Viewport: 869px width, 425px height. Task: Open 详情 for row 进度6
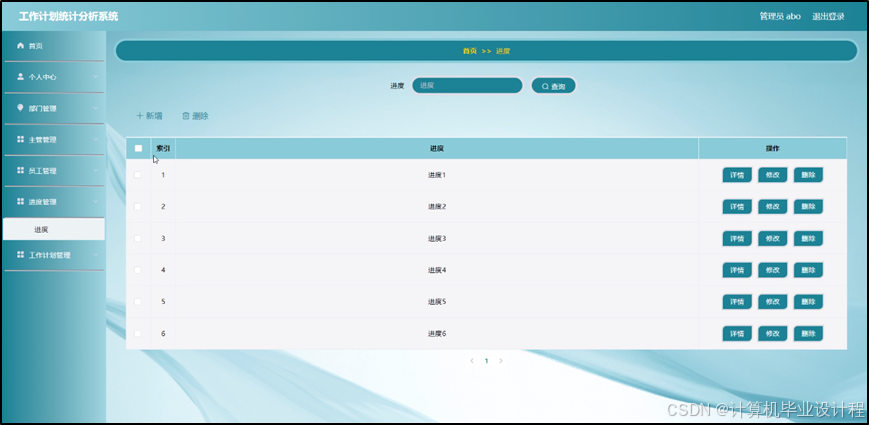click(737, 333)
